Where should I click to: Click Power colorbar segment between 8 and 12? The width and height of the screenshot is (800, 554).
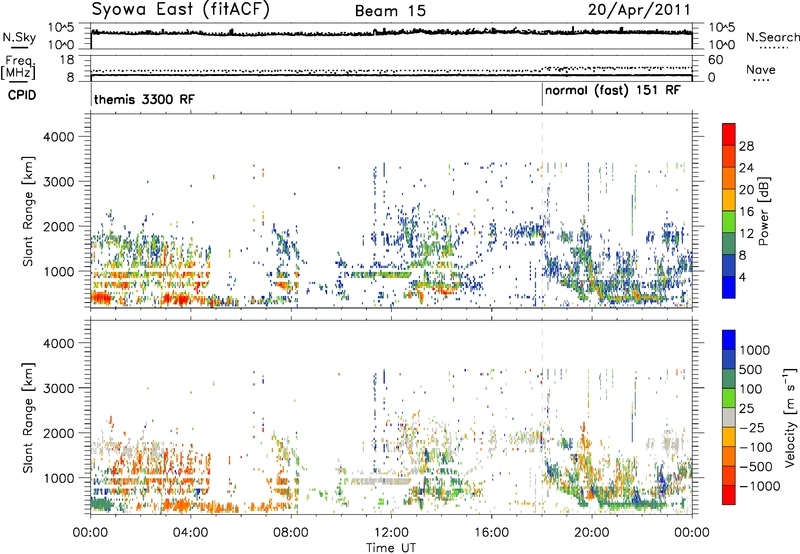(x=729, y=244)
